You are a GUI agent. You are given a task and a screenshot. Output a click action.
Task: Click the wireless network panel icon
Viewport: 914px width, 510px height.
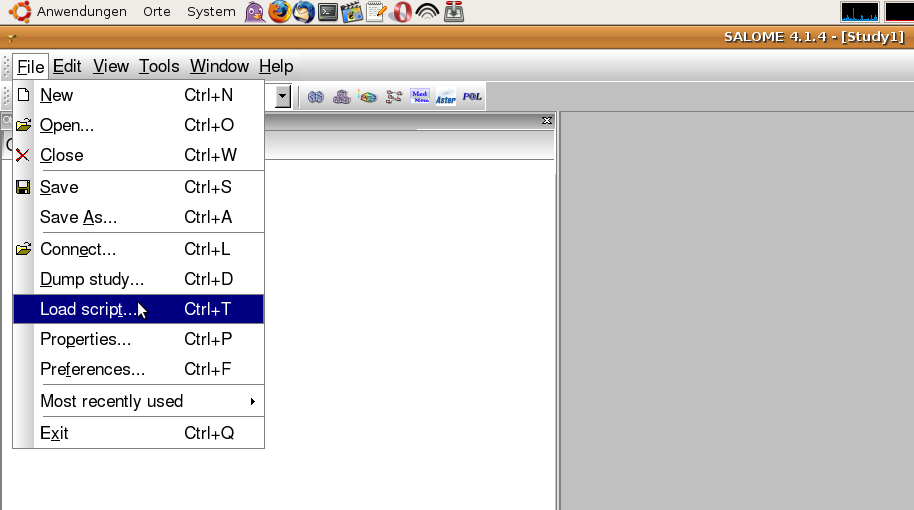(427, 12)
